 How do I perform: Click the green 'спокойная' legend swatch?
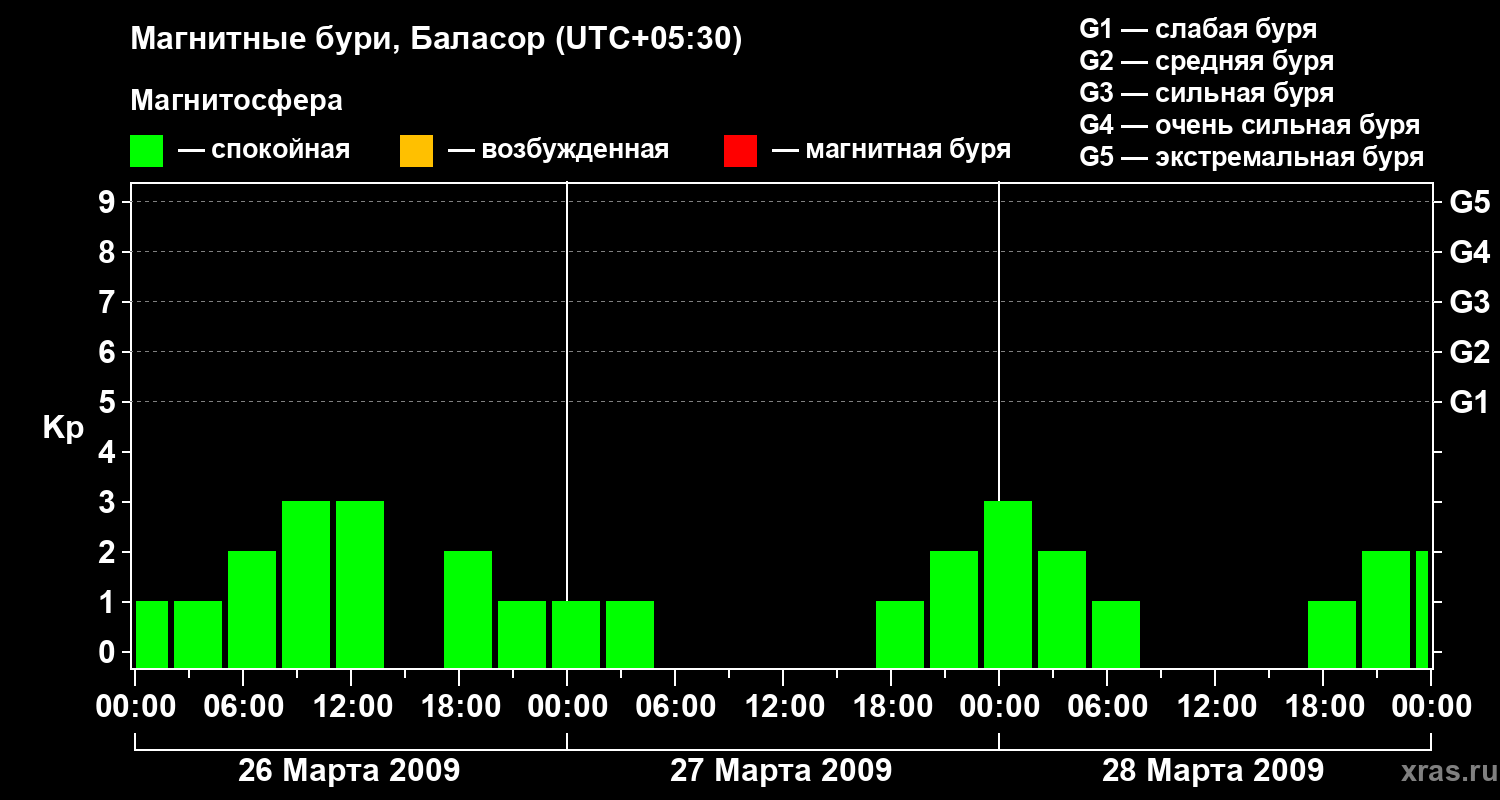(147, 151)
